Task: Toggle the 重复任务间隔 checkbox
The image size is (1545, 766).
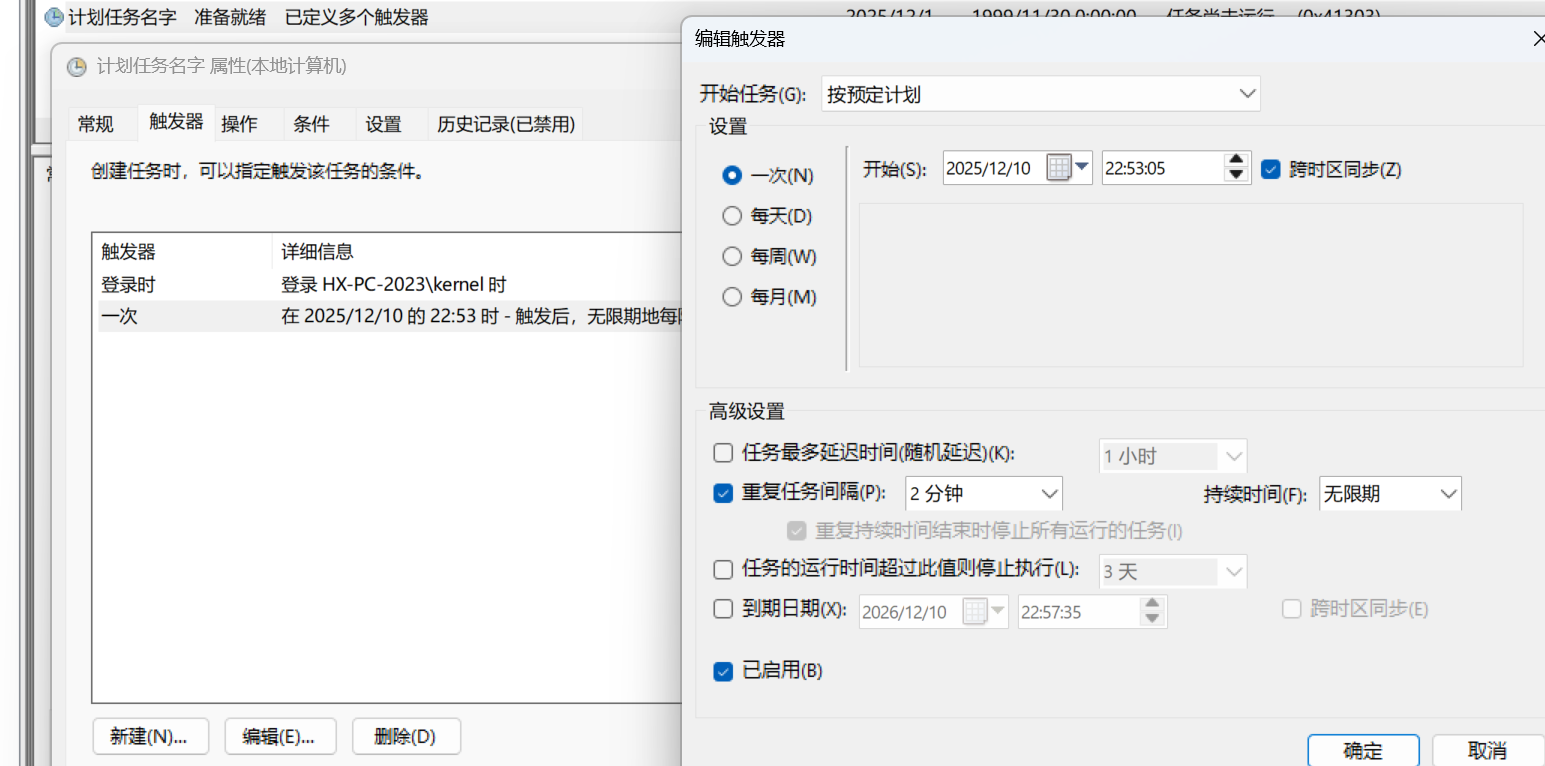Action: pos(723,493)
